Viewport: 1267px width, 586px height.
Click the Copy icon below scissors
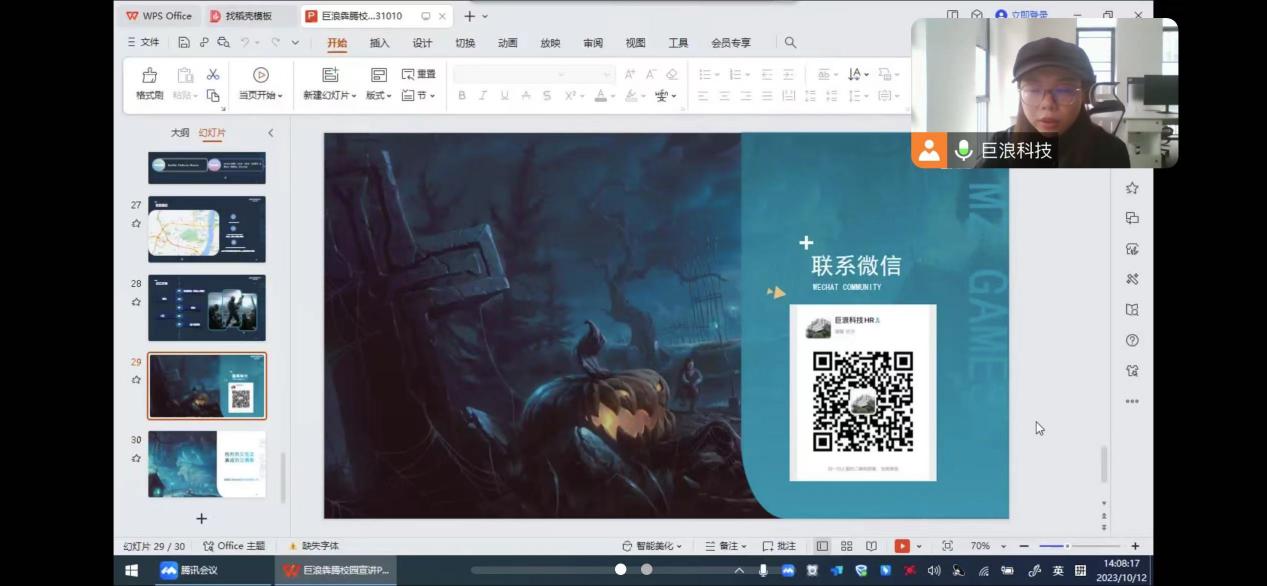tap(213, 96)
